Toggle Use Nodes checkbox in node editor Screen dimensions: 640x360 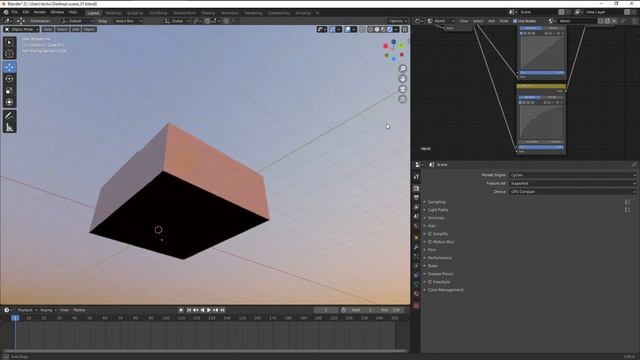(x=515, y=21)
